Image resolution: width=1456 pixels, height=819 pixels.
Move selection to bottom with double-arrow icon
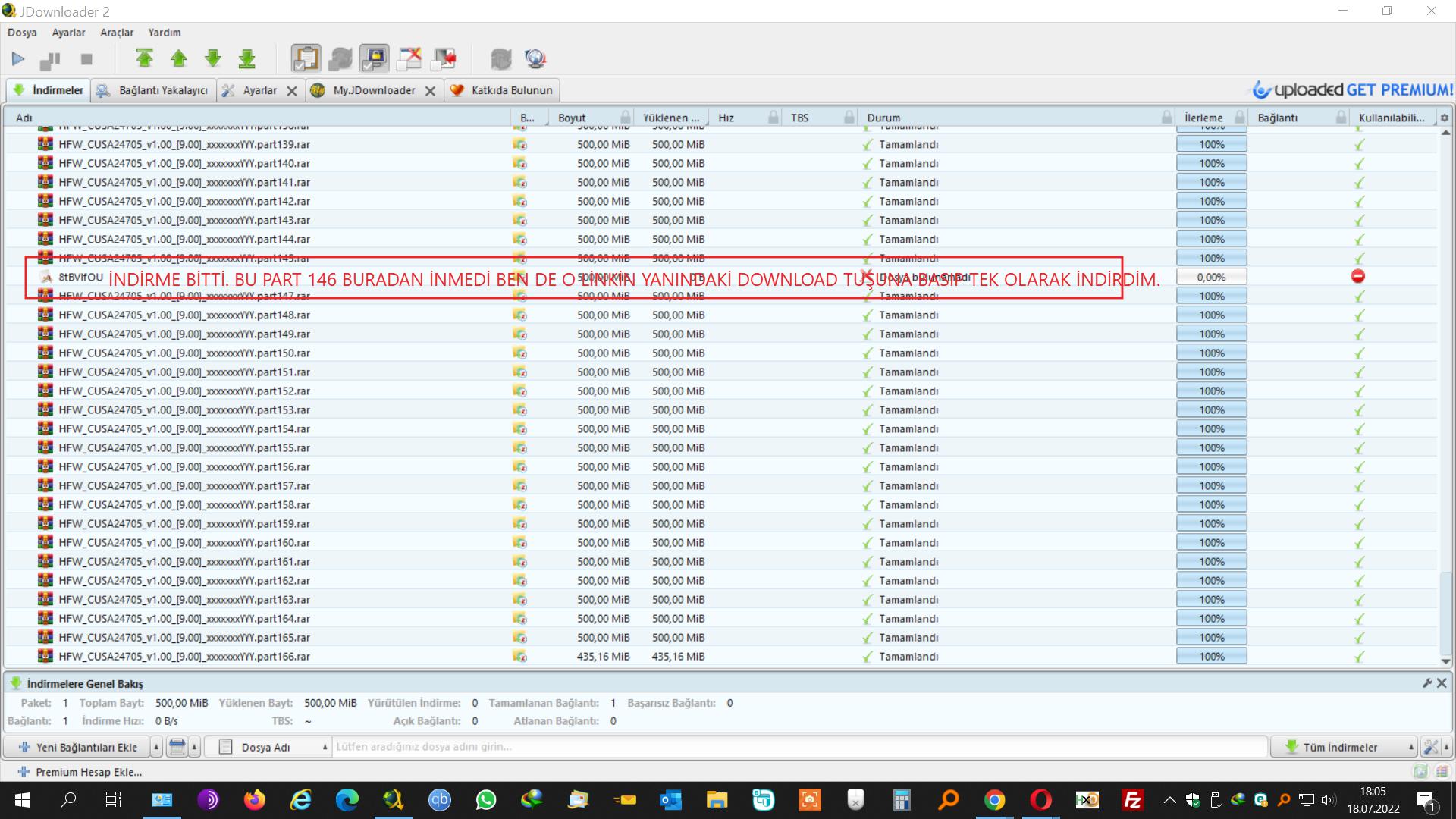(247, 59)
